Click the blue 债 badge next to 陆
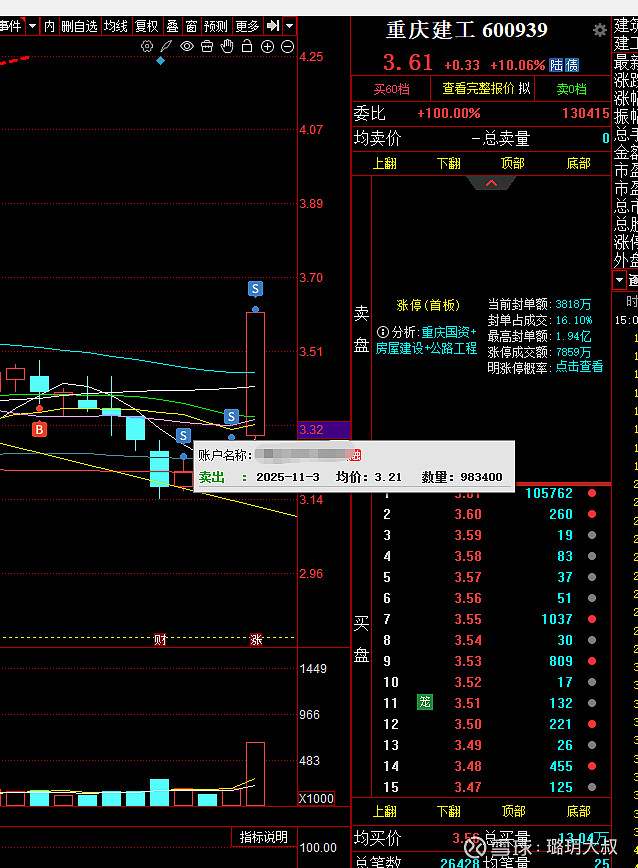 (x=572, y=65)
